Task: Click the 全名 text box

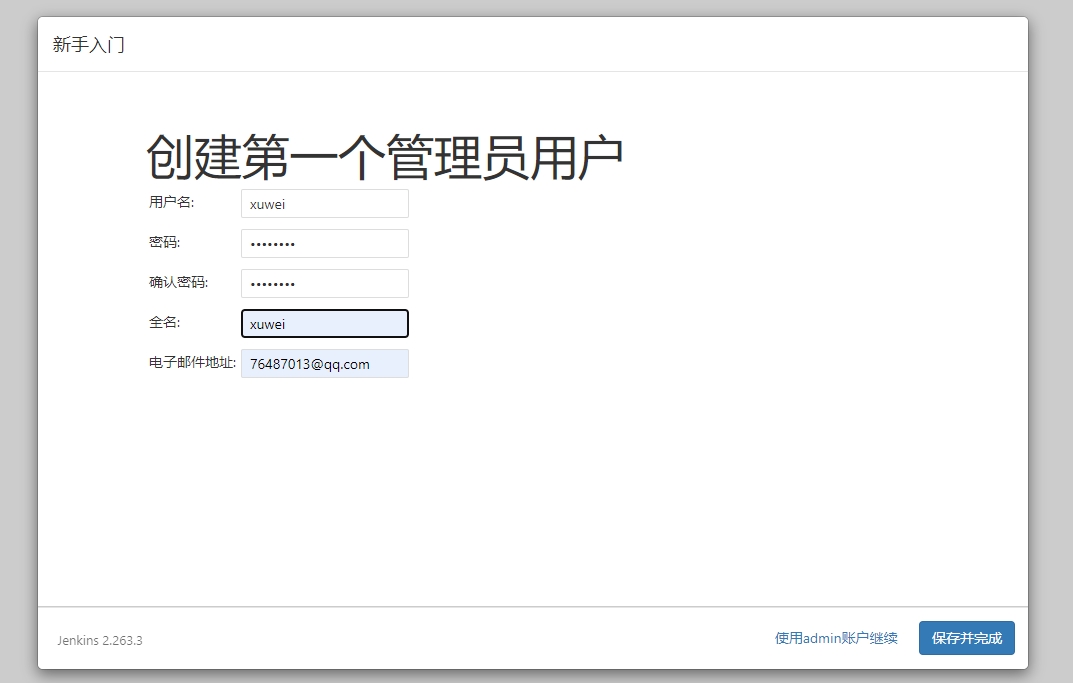Action: point(324,324)
